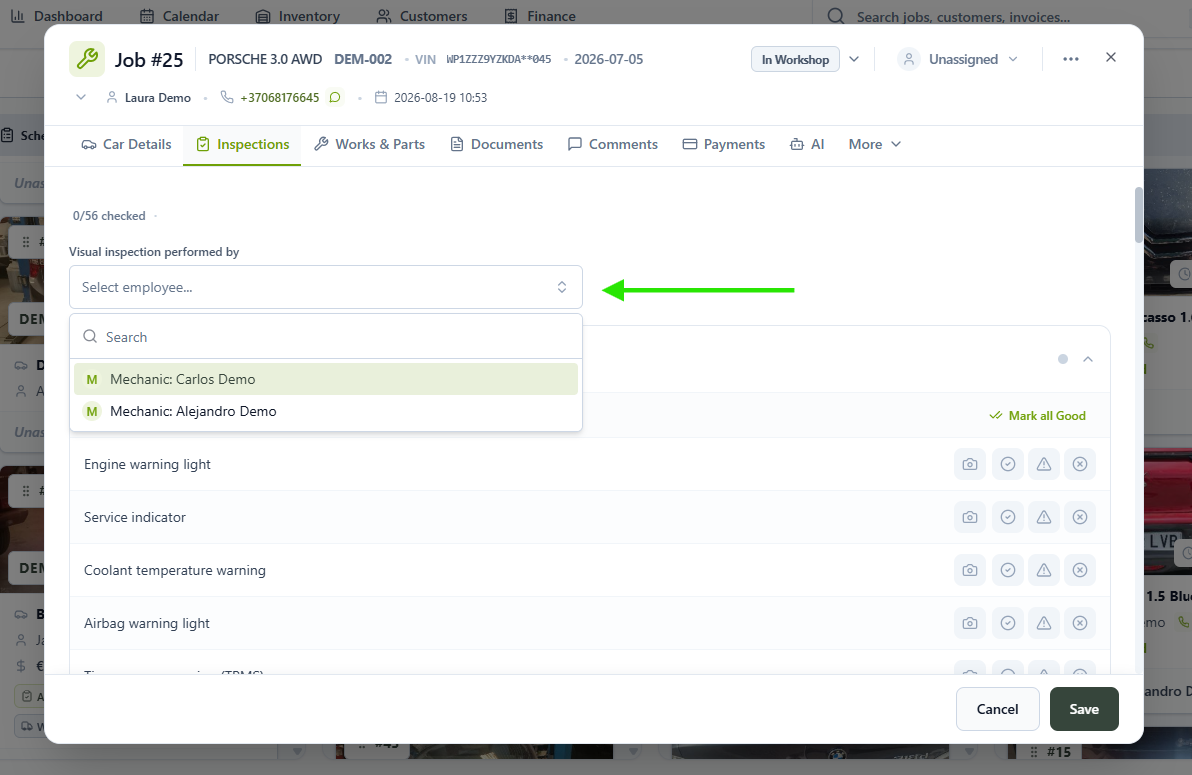Open the Comments tab
This screenshot has width=1192, height=775.
click(x=613, y=145)
